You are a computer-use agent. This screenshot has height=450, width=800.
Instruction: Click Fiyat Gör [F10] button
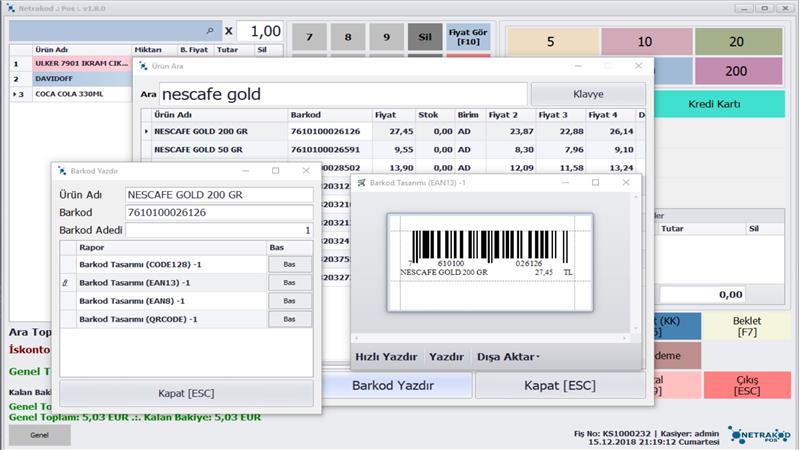[x=468, y=37]
